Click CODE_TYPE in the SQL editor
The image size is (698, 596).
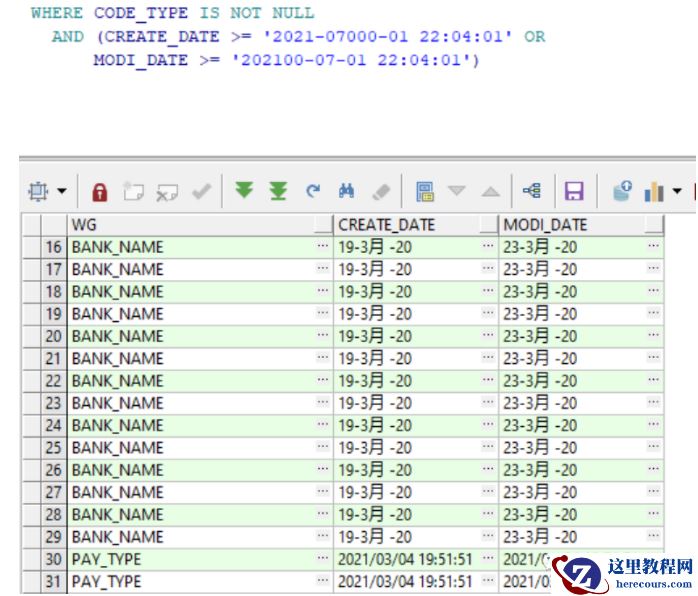tap(141, 13)
